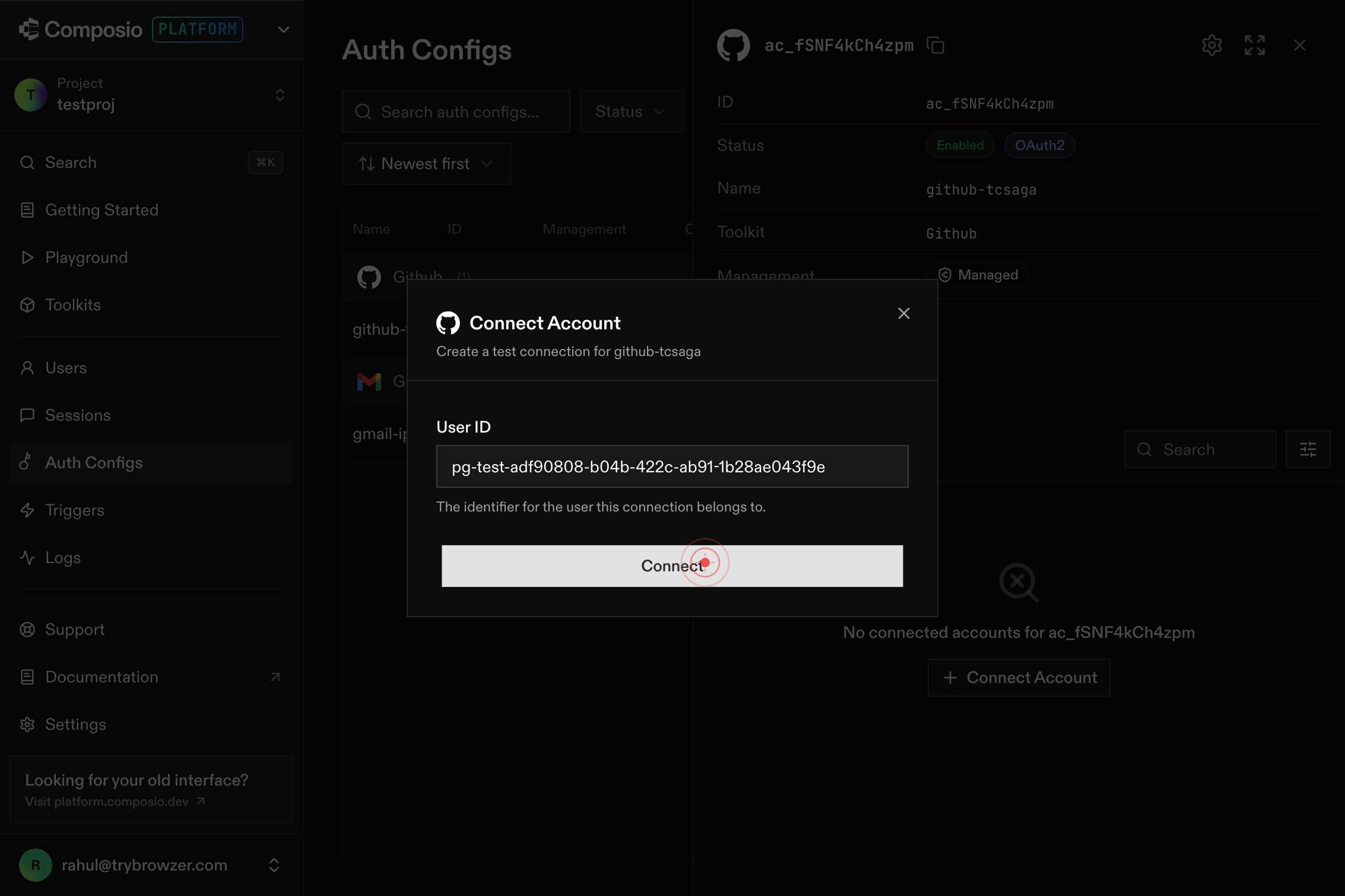
Task: Click the Connect button
Action: (672, 566)
